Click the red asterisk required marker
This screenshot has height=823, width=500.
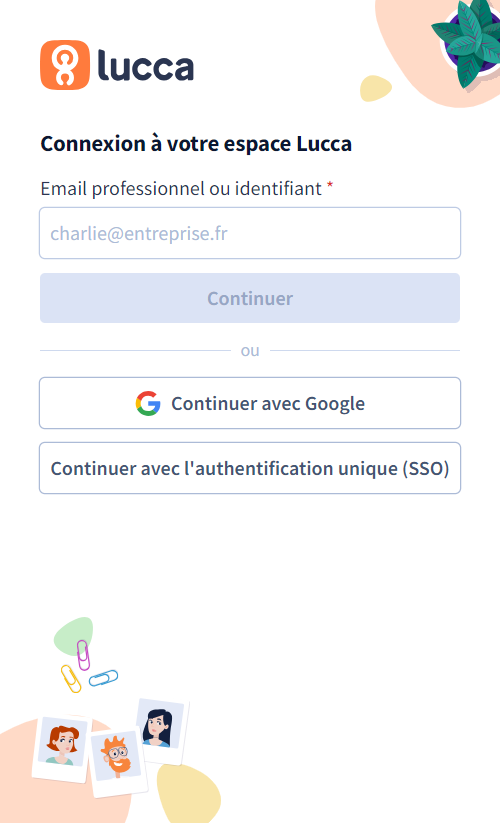click(330, 185)
